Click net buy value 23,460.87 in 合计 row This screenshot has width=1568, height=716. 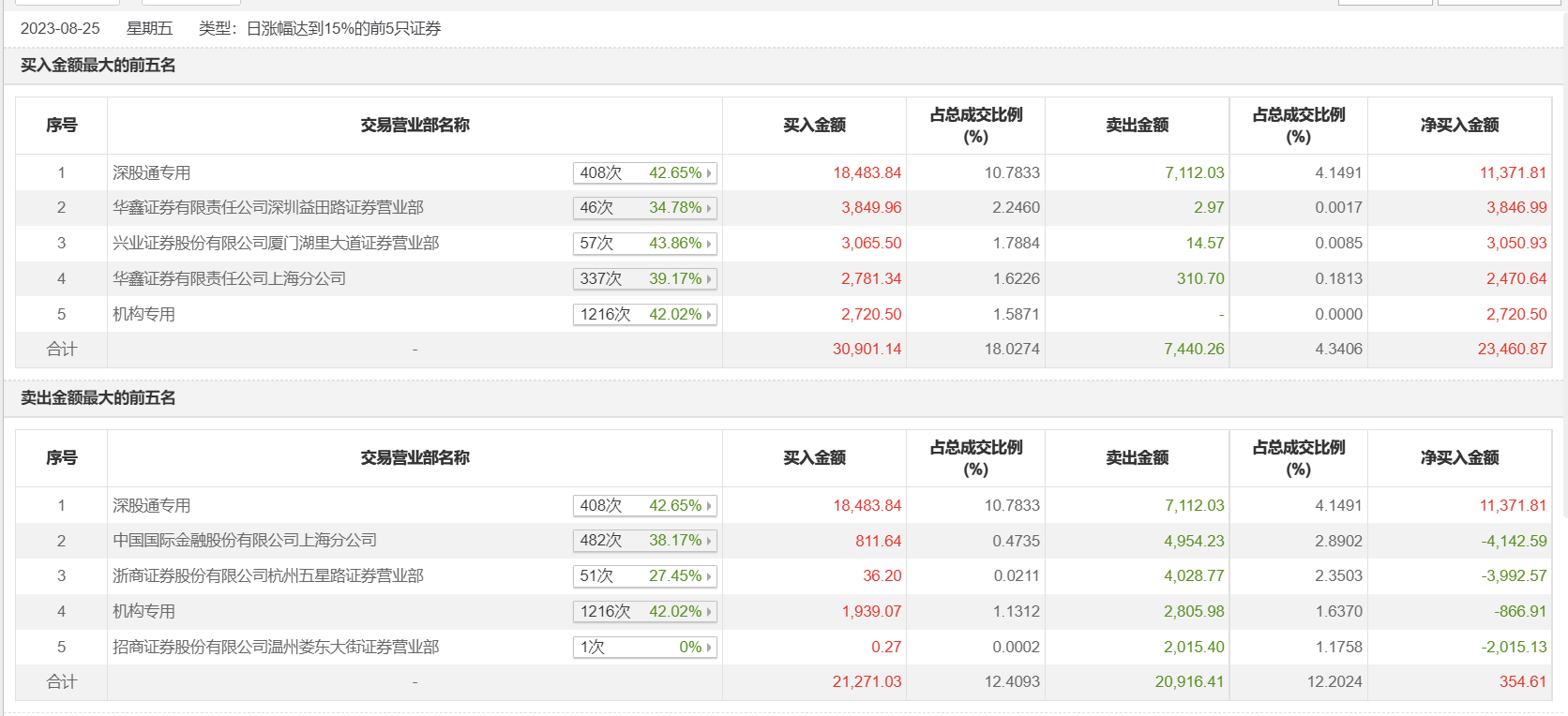[1512, 350]
